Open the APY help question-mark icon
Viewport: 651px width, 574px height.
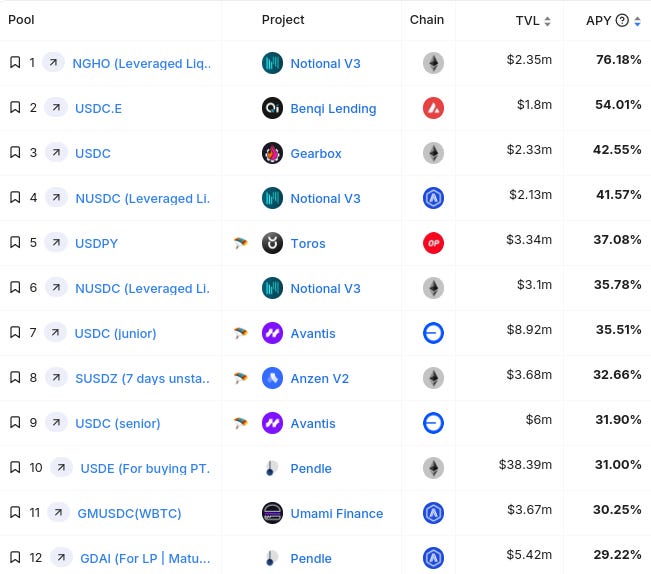(622, 20)
